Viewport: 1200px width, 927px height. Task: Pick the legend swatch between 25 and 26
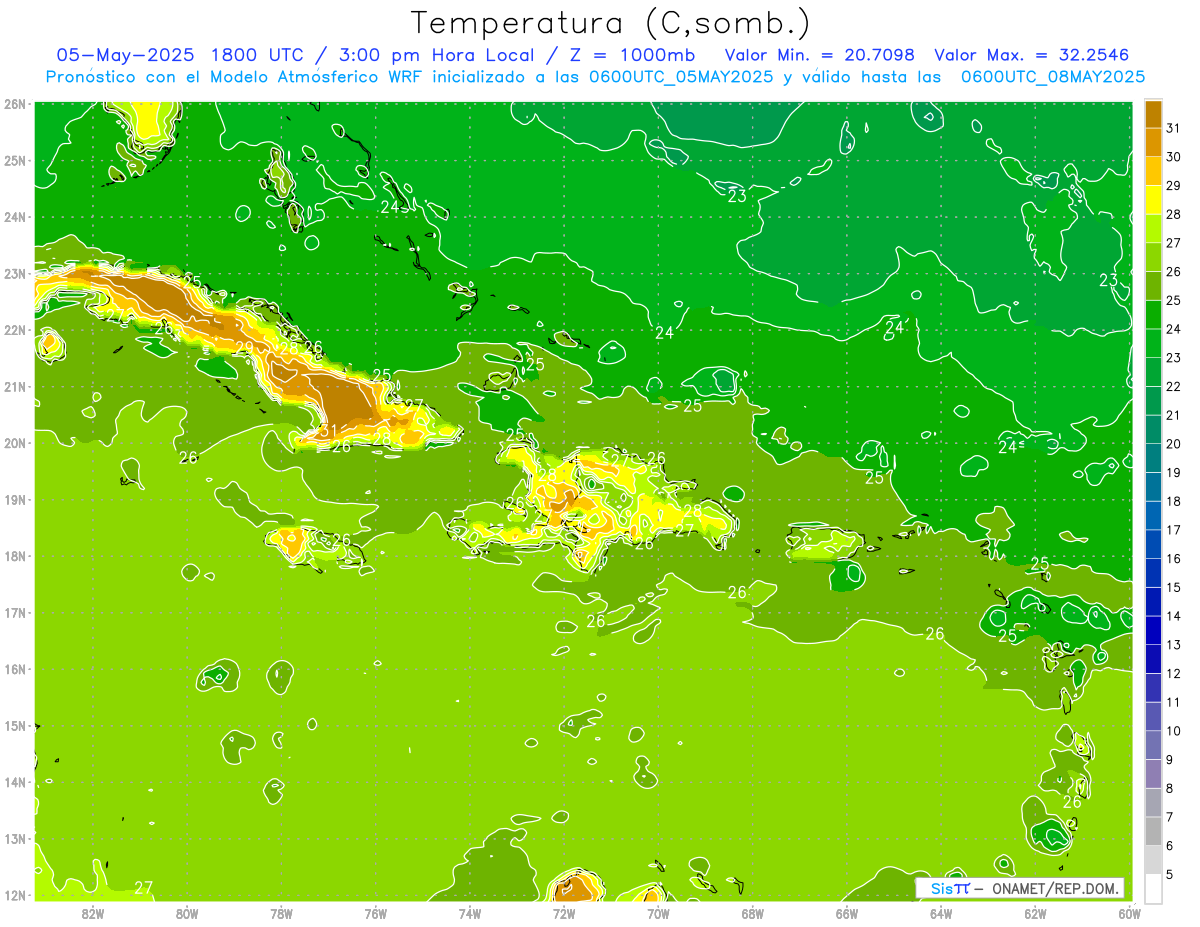(x=1154, y=286)
